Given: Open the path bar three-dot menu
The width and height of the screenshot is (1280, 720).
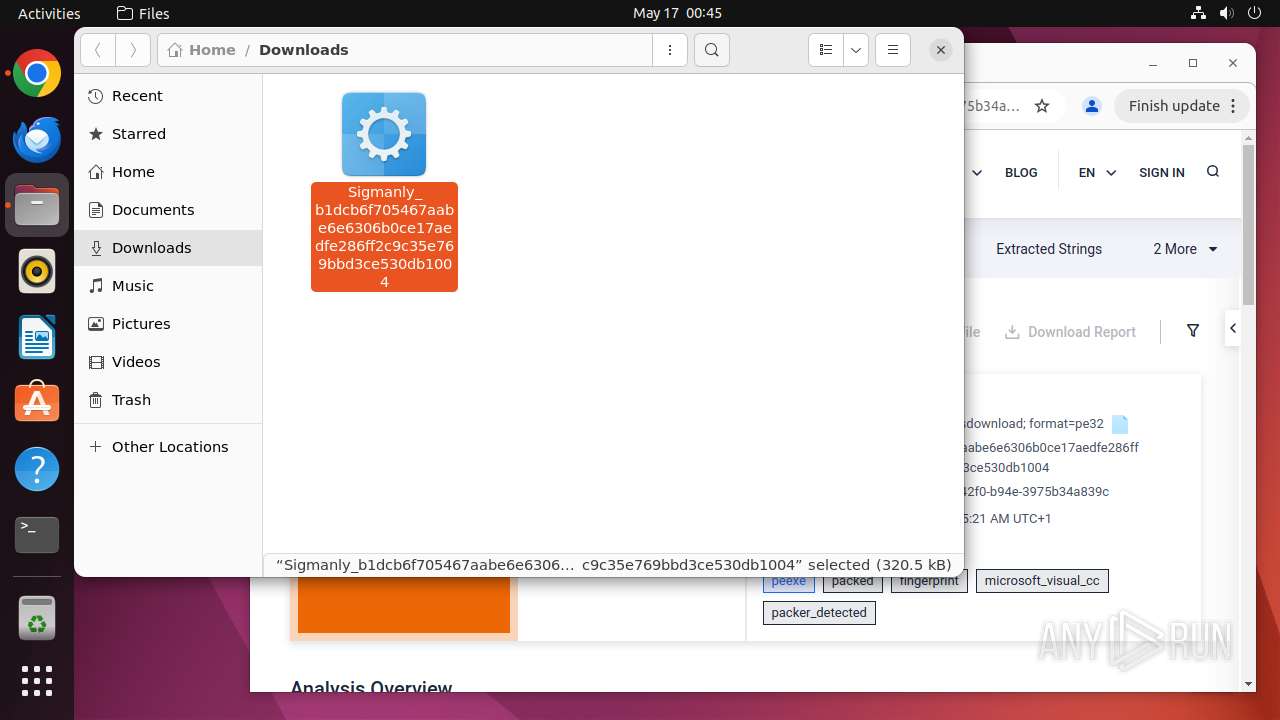Looking at the screenshot, I should click(670, 50).
